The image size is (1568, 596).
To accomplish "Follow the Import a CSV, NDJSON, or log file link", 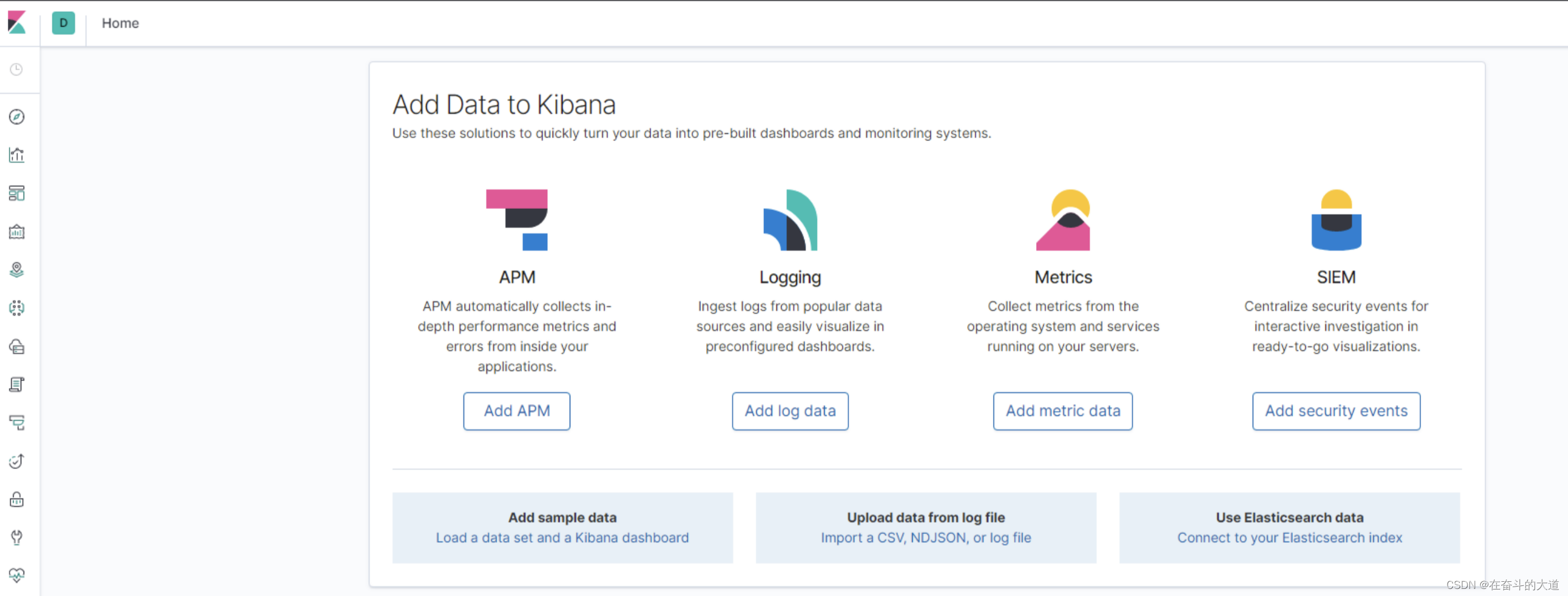I will point(926,538).
